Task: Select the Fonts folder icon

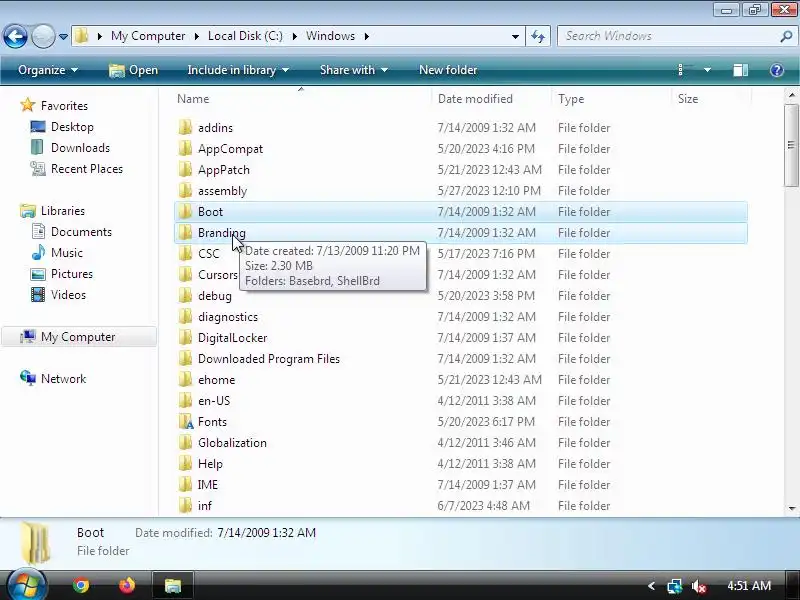Action: (185, 421)
